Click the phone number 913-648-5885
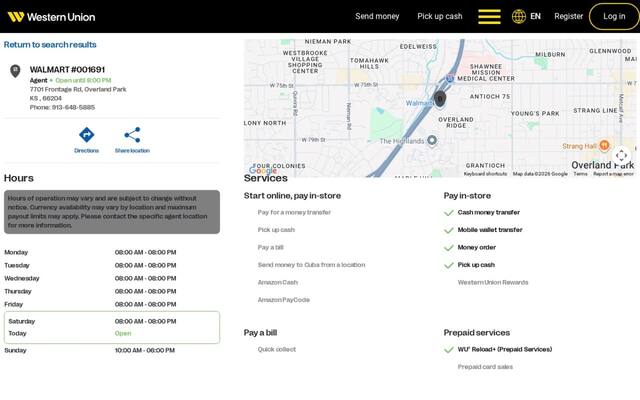Screen dimensions: 640x400 (x=73, y=107)
